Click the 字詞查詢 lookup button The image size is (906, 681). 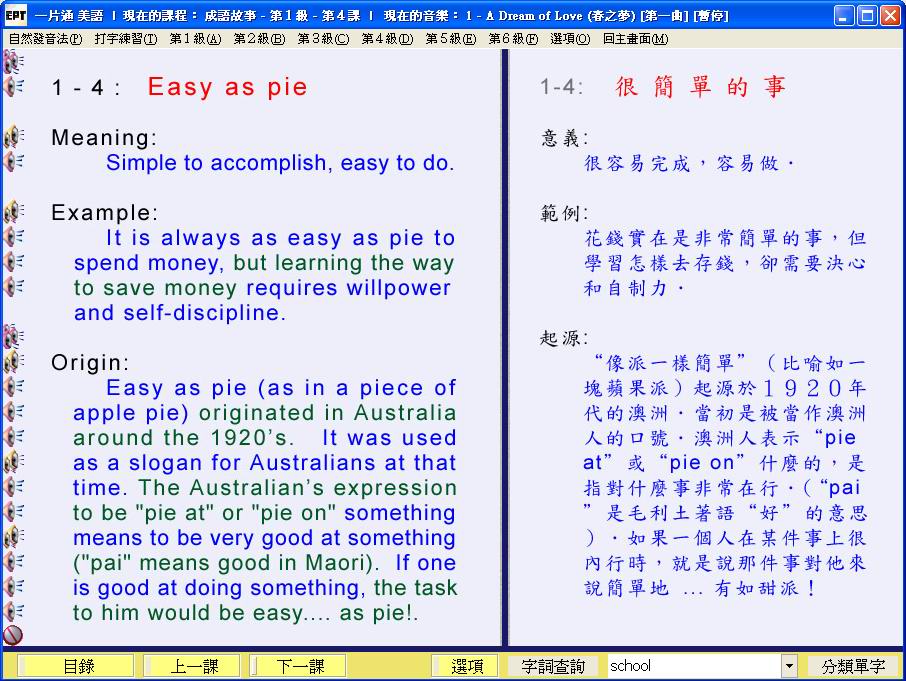[x=553, y=666]
